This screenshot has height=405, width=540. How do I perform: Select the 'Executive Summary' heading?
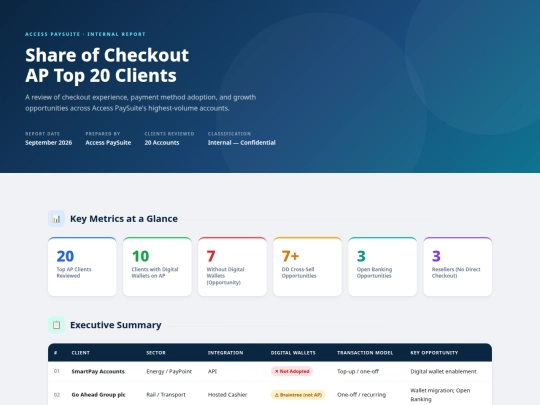116,325
